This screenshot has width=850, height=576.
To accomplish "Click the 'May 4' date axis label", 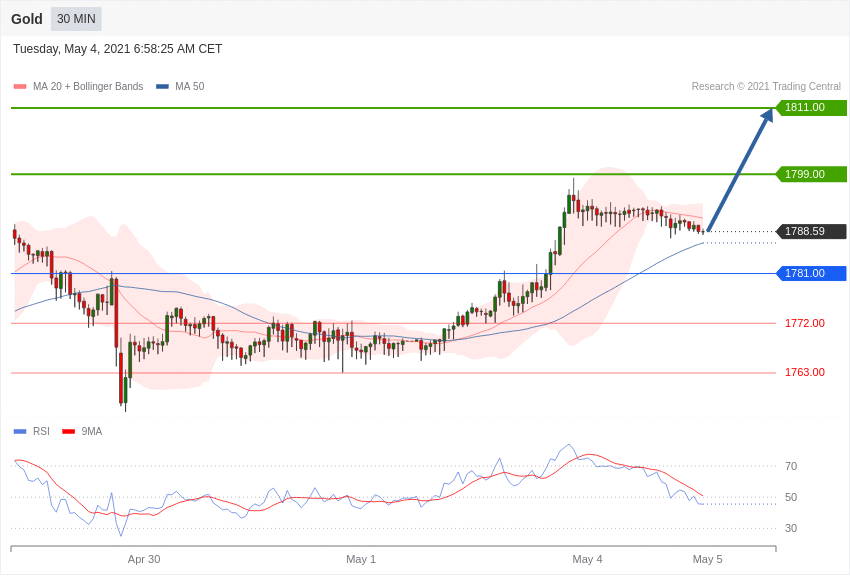I will [x=587, y=559].
